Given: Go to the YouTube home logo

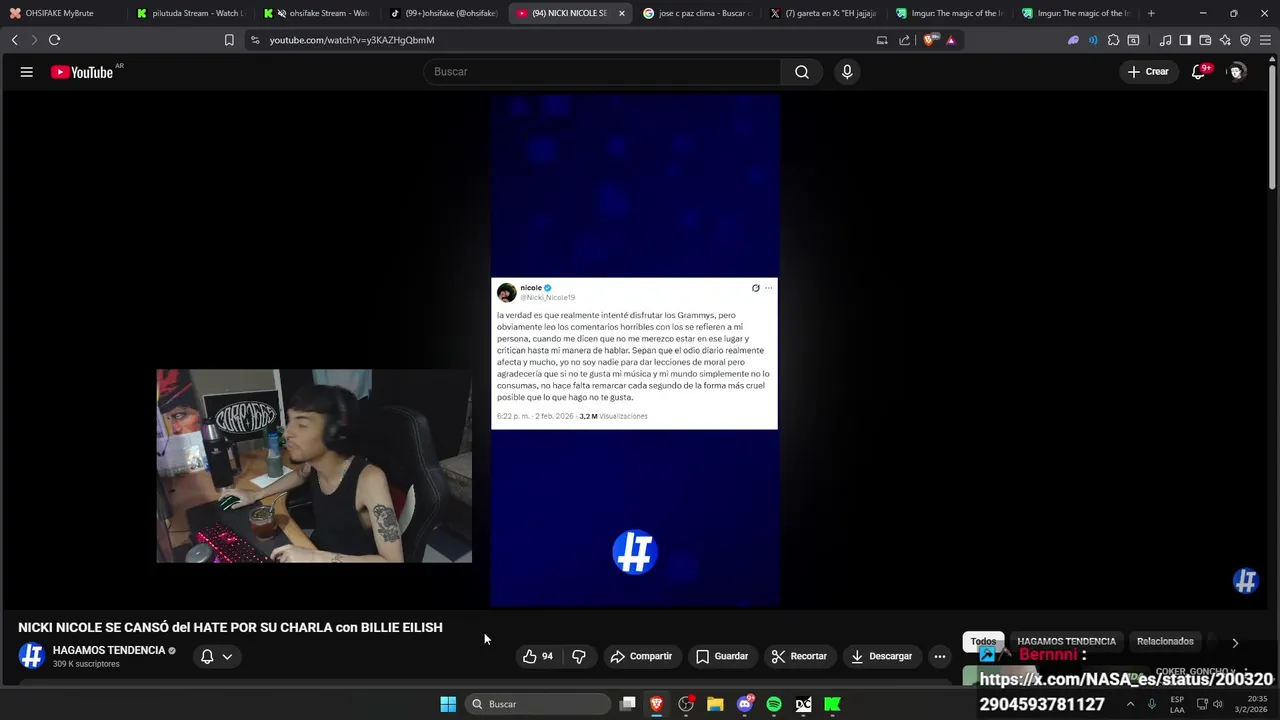Looking at the screenshot, I should click(x=82, y=72).
